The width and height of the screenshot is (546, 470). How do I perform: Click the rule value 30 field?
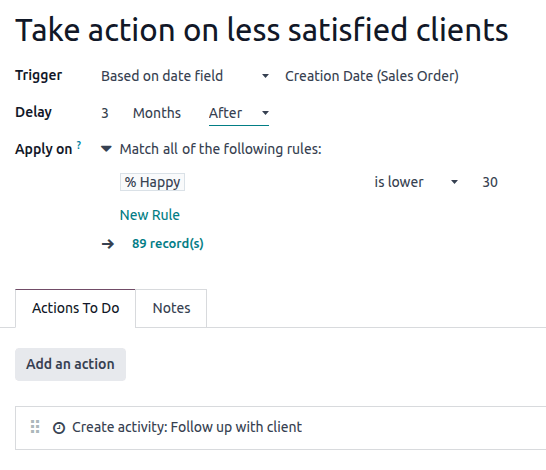click(490, 182)
